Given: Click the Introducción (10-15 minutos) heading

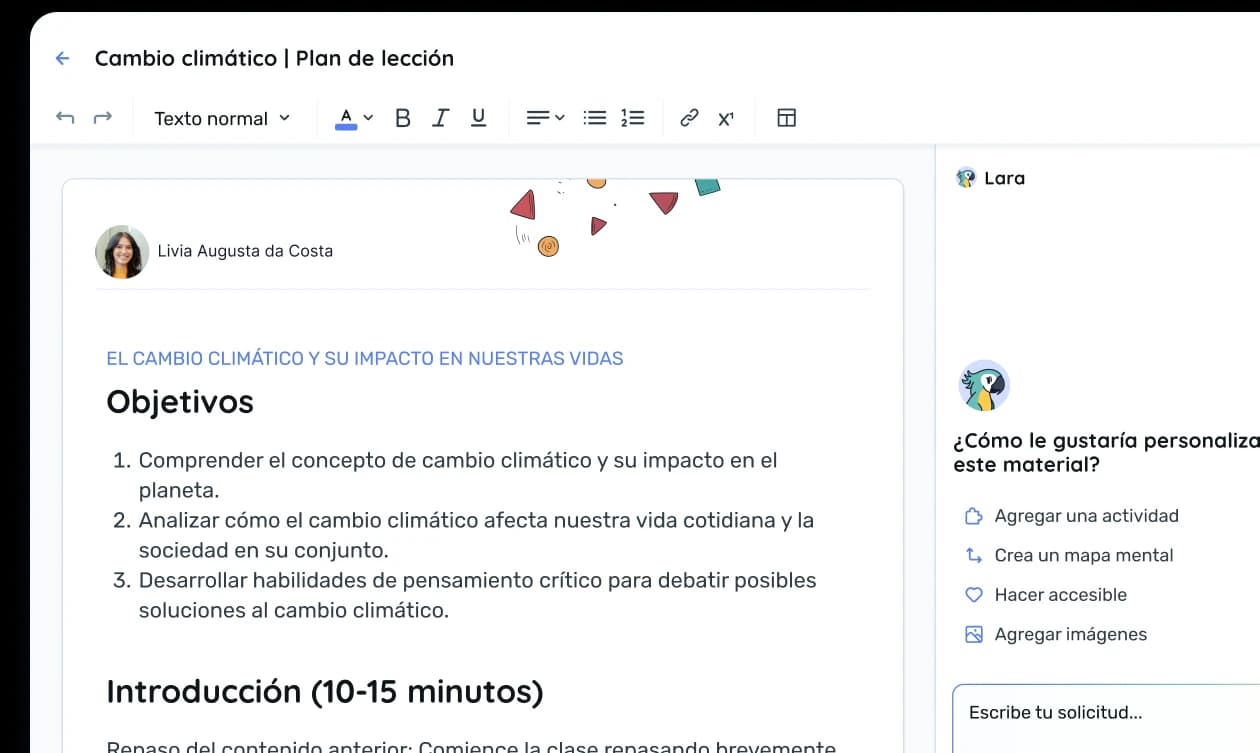Looking at the screenshot, I should point(325,692).
